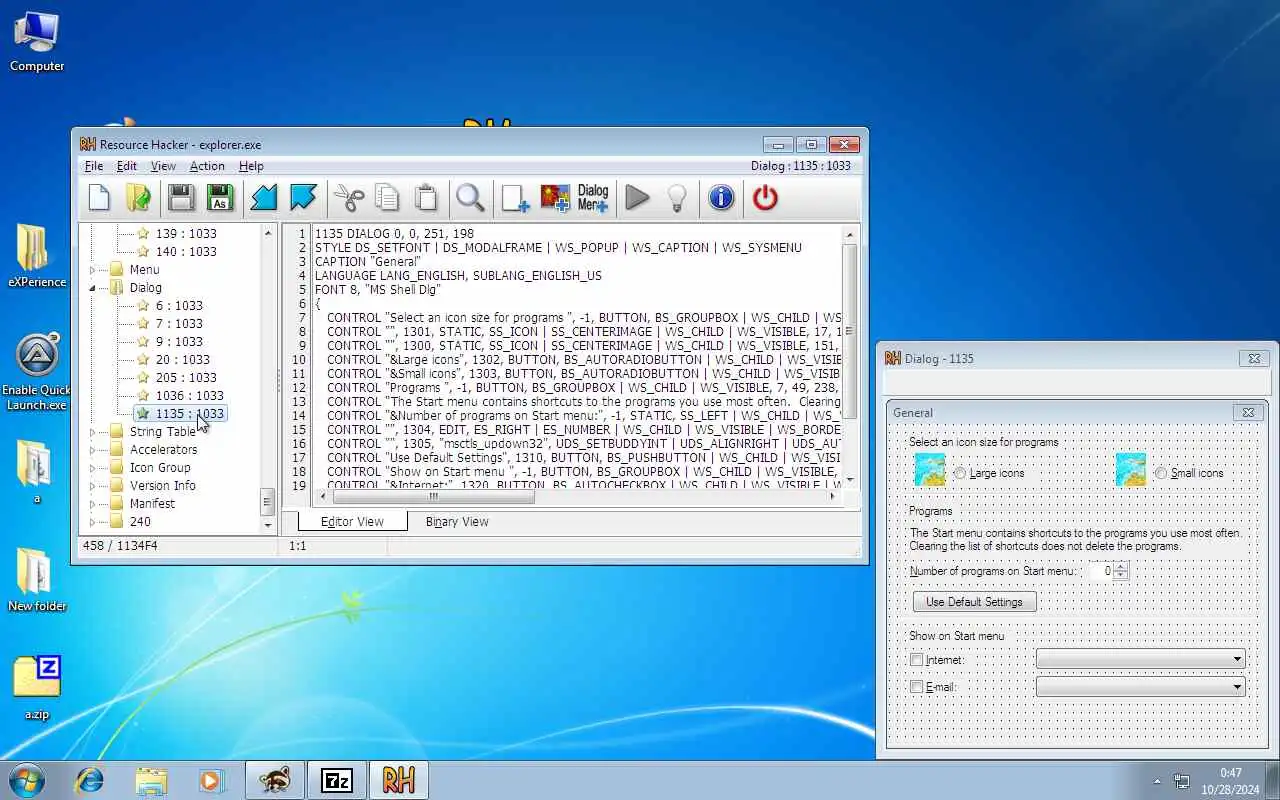Open the Help menu
Viewport: 1280px width, 800px height.
click(251, 166)
